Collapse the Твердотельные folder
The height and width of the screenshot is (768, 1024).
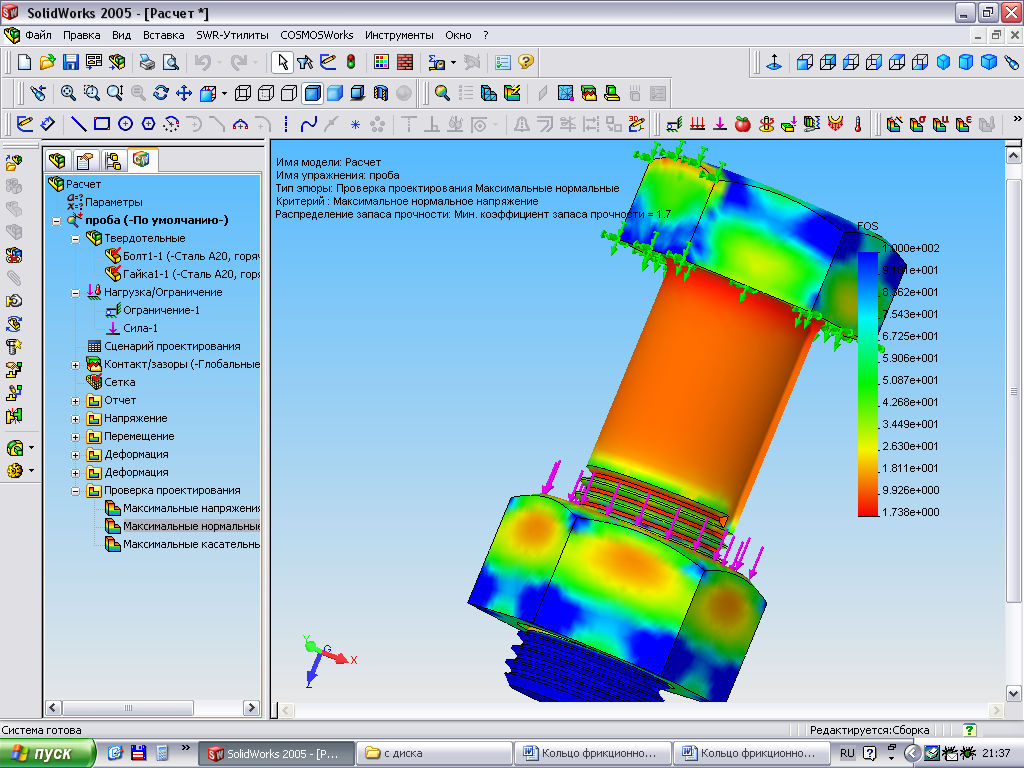tap(75, 240)
